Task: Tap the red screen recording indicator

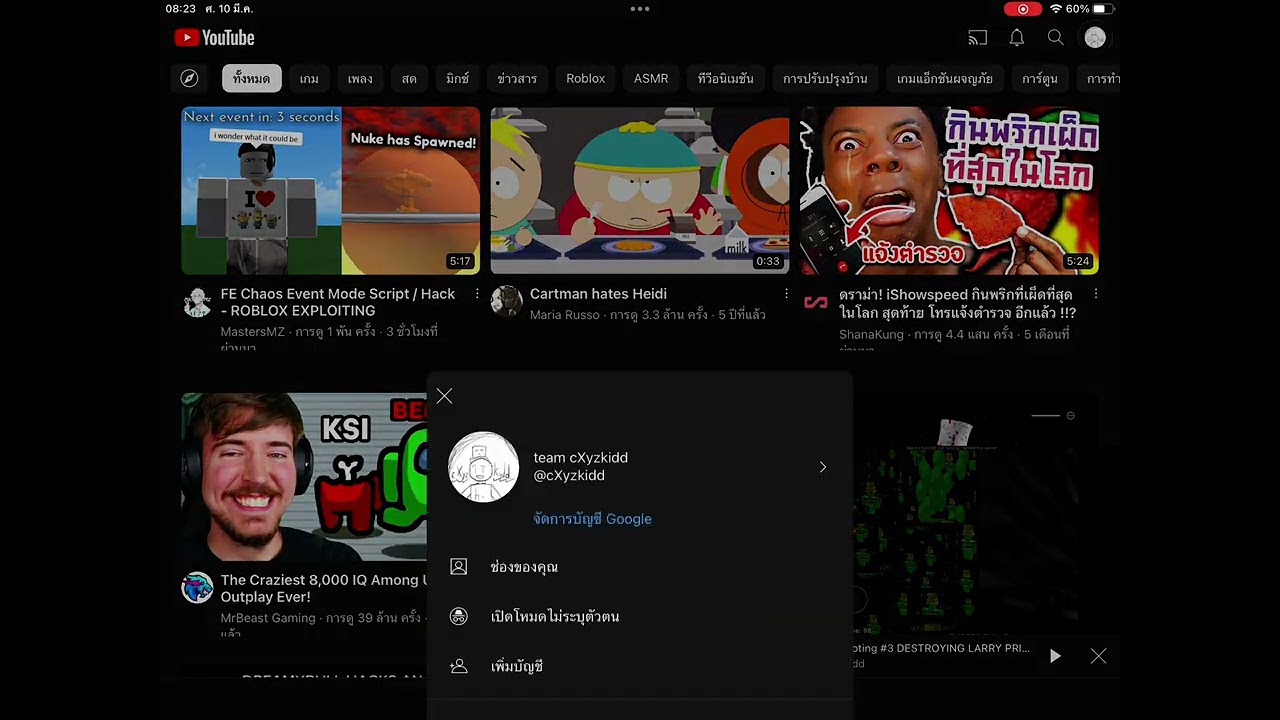Action: 1023,9
